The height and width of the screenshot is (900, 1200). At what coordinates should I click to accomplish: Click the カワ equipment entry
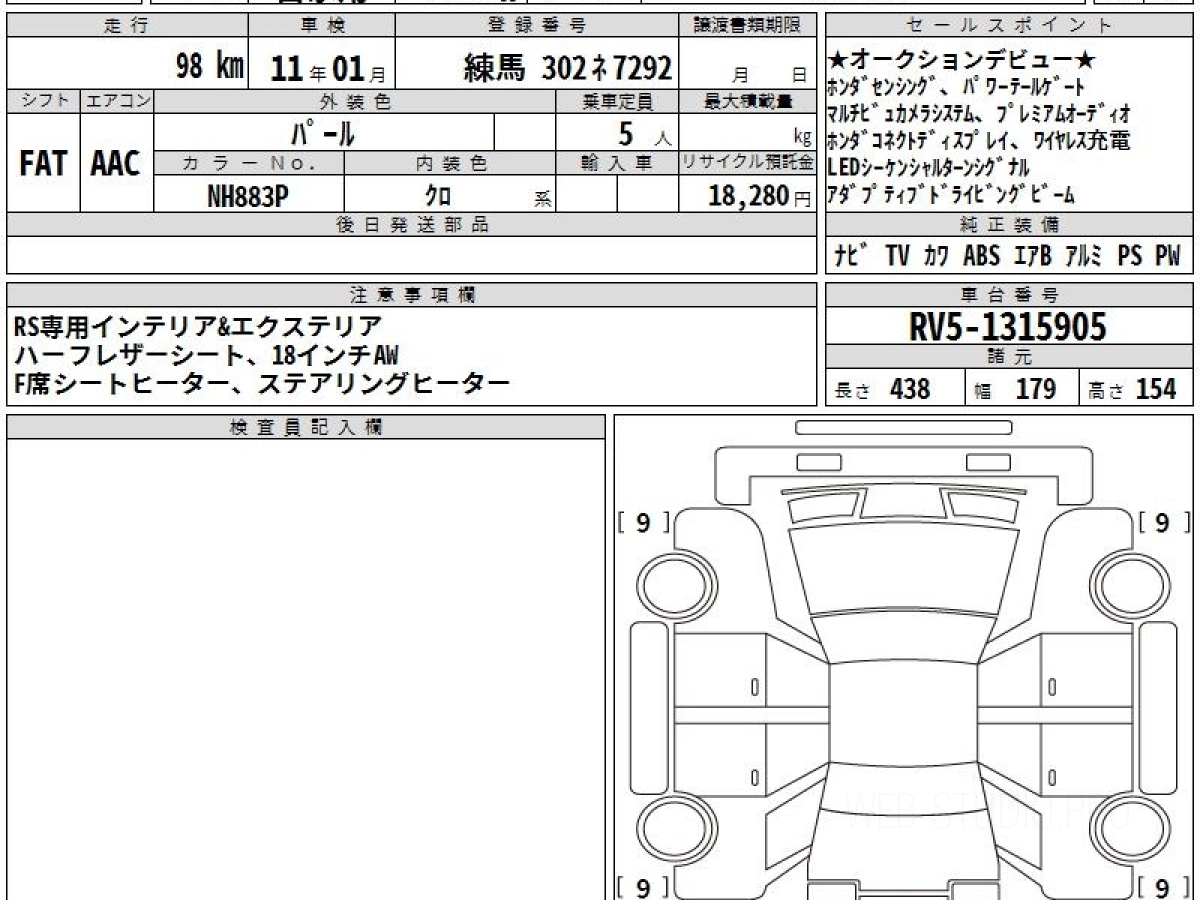click(x=937, y=256)
